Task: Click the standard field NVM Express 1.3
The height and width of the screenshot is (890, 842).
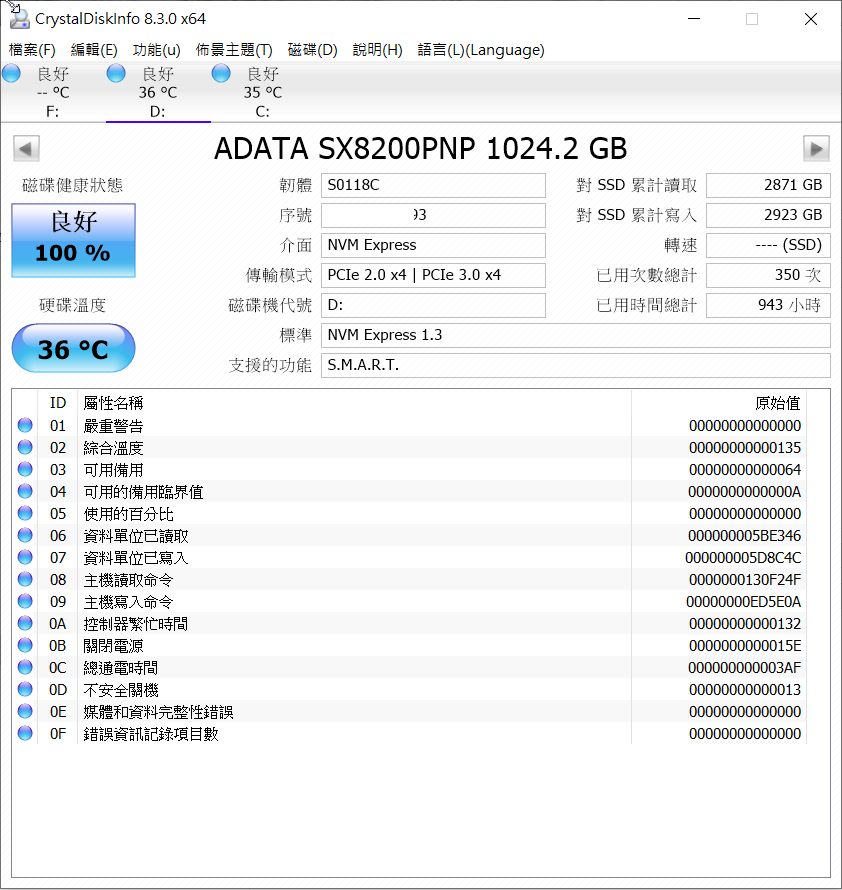Action: tap(576, 335)
